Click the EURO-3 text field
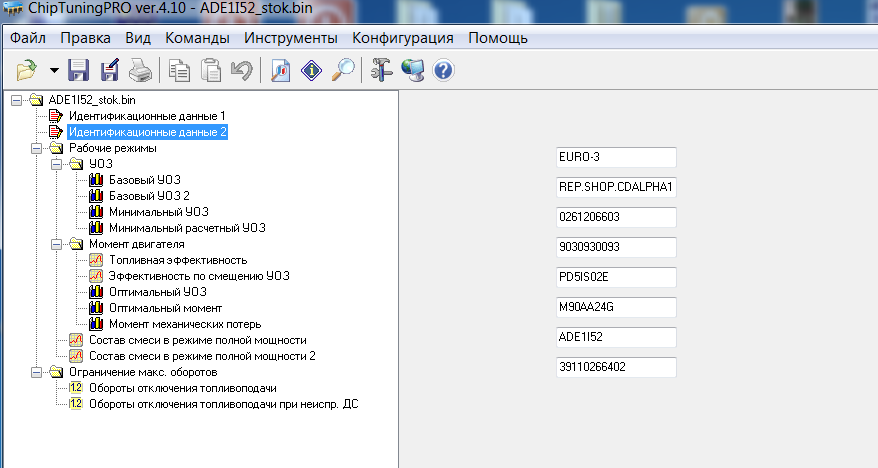Screen dimensions: 878x468 pyautogui.click(x=616, y=157)
